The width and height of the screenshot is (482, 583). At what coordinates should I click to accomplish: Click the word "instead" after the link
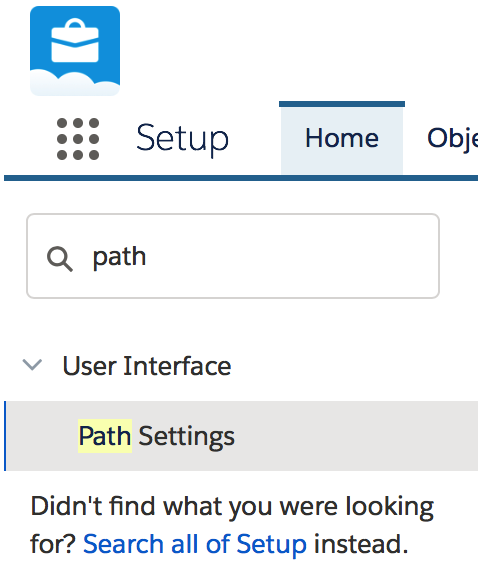[361, 544]
